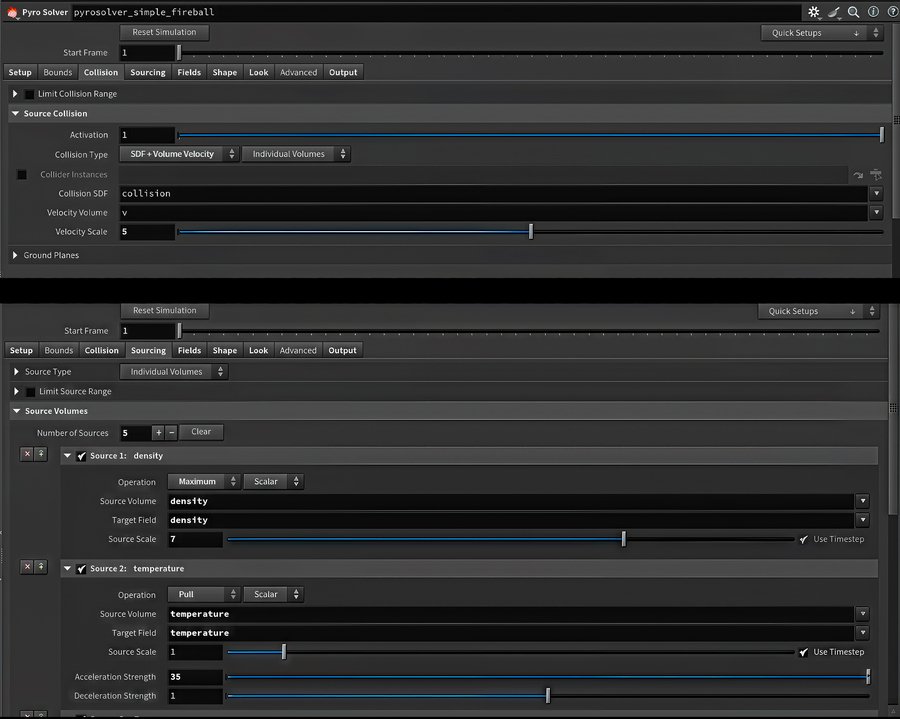Click the Number of Sources value field
The width and height of the screenshot is (900, 719).
click(x=135, y=433)
